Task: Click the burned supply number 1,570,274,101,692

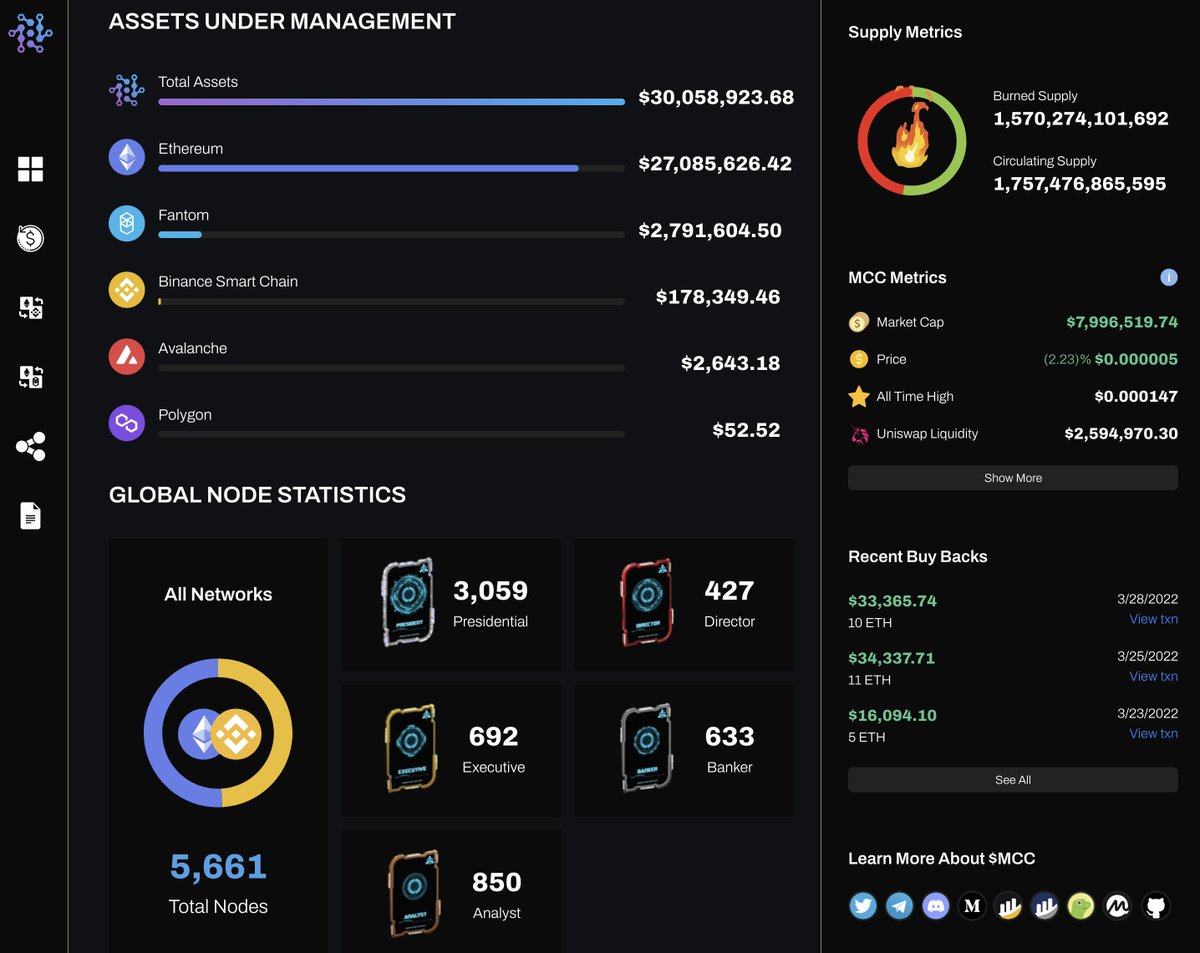Action: pyautogui.click(x=1081, y=118)
